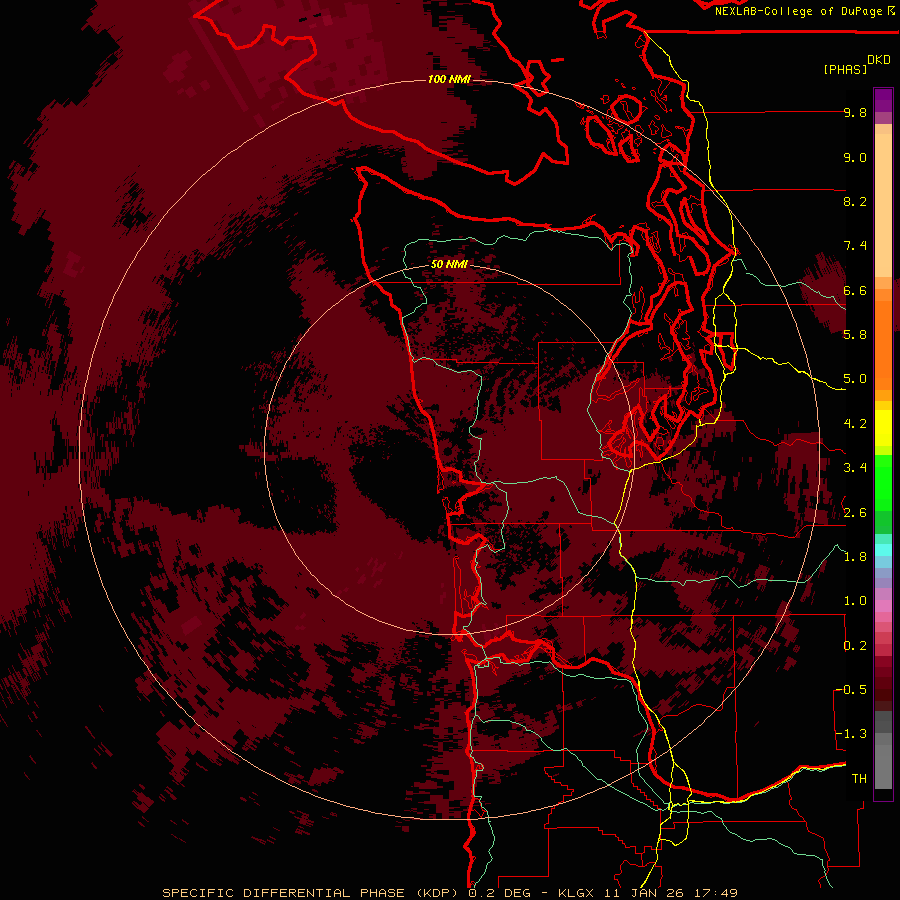Click the 2.6 legend value
Image resolution: width=900 pixels, height=900 pixels.
click(x=855, y=513)
